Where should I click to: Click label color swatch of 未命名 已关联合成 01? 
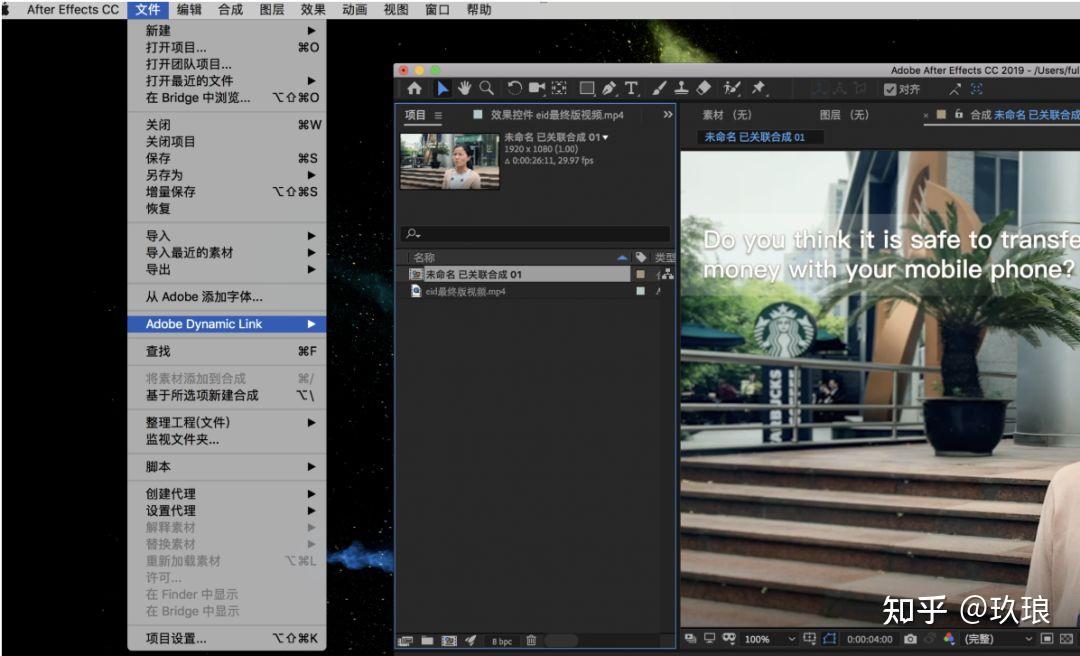(641, 274)
